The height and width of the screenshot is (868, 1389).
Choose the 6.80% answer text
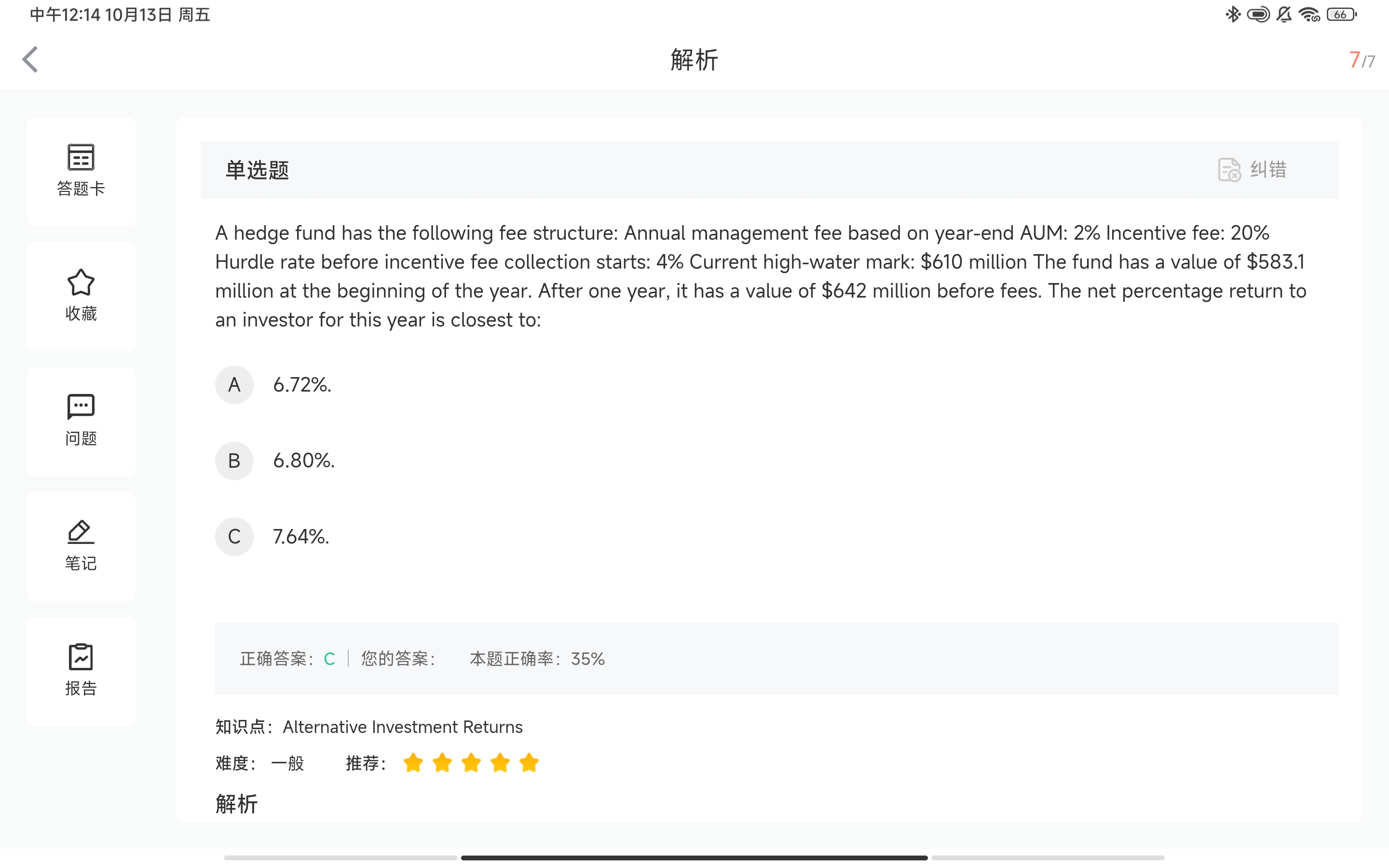304,461
